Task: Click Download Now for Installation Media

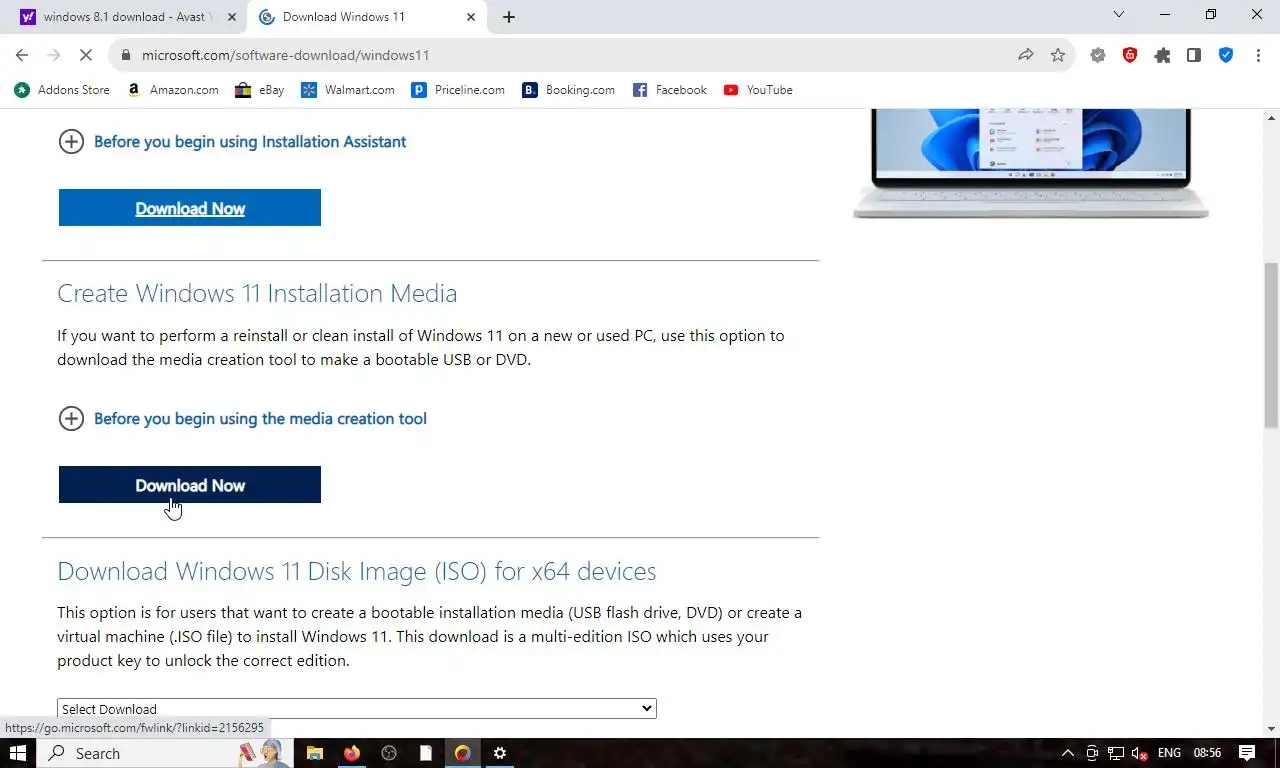Action: 190,485
